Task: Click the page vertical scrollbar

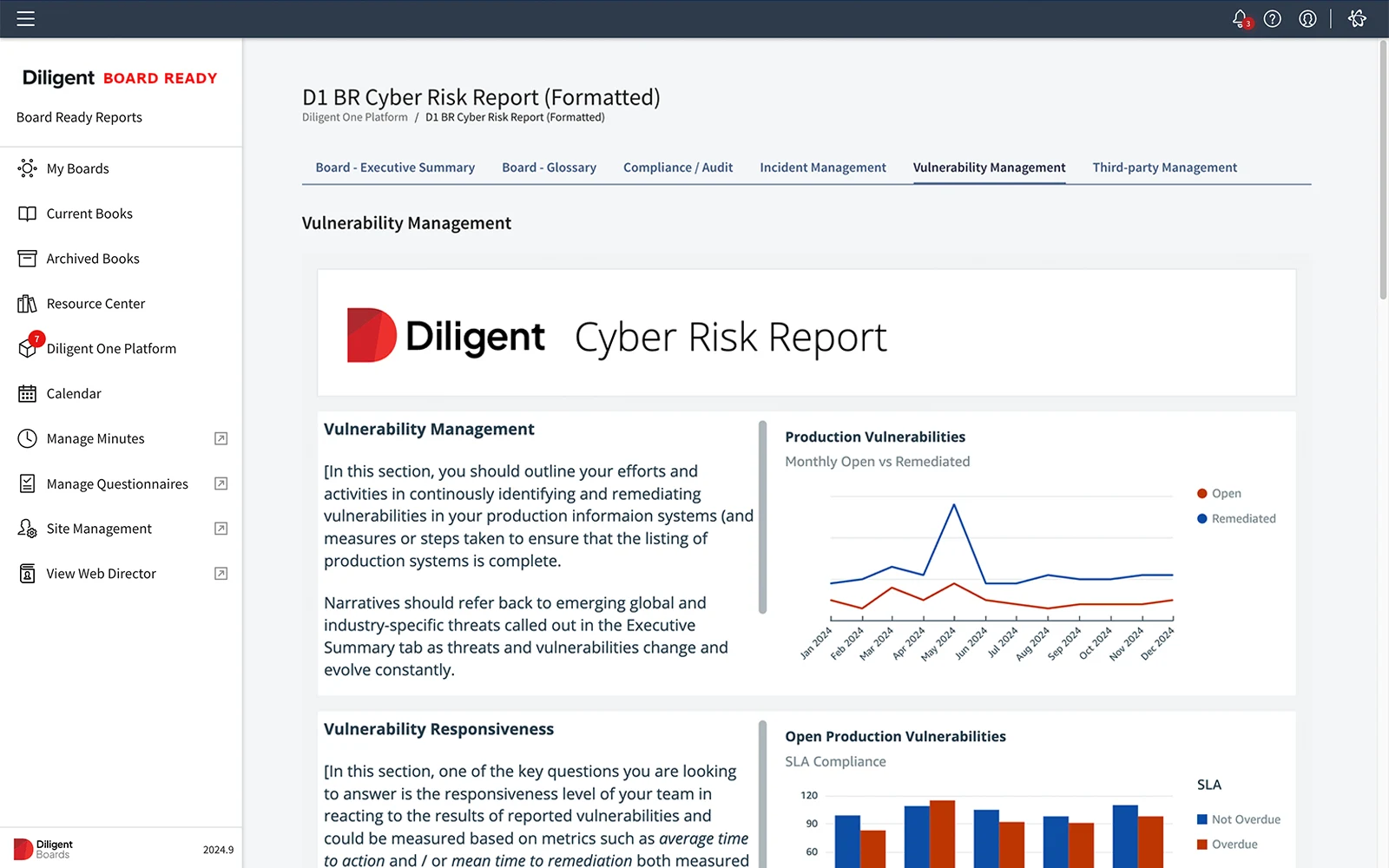Action: (x=1383, y=169)
